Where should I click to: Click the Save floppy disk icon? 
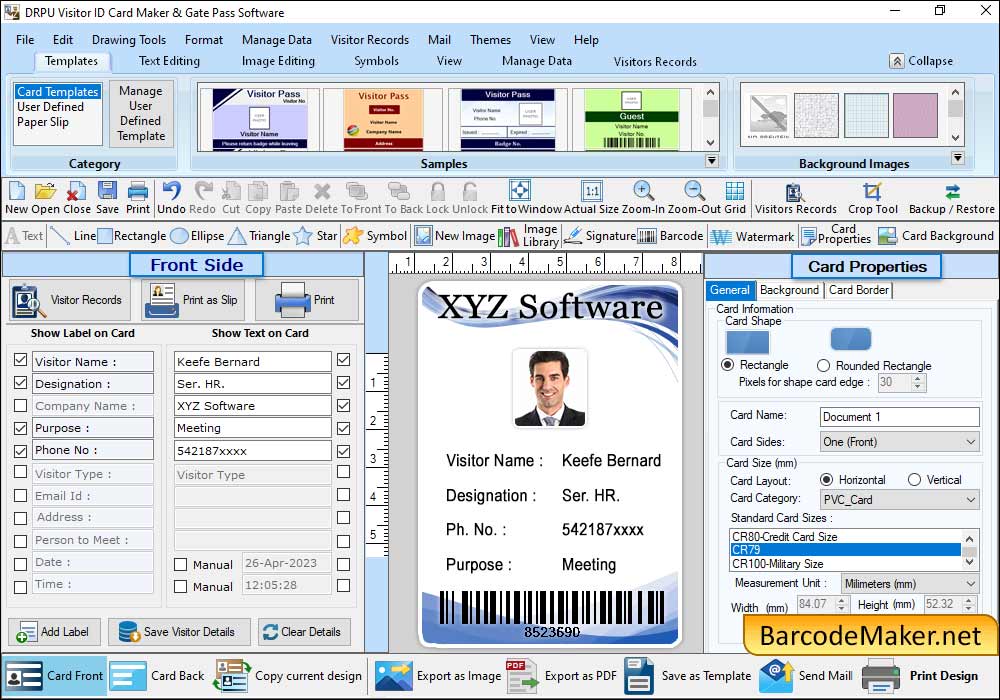(107, 191)
